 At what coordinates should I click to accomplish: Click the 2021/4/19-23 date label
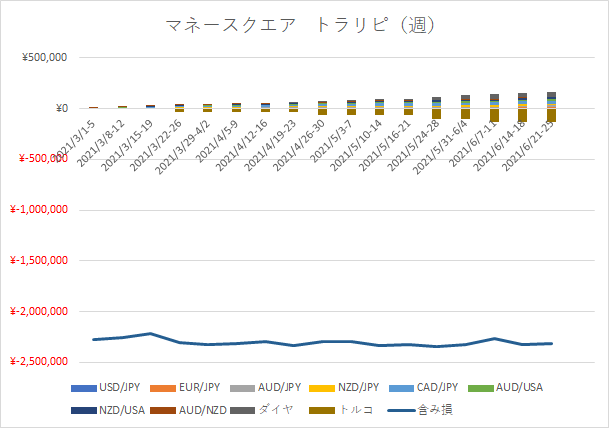point(270,146)
